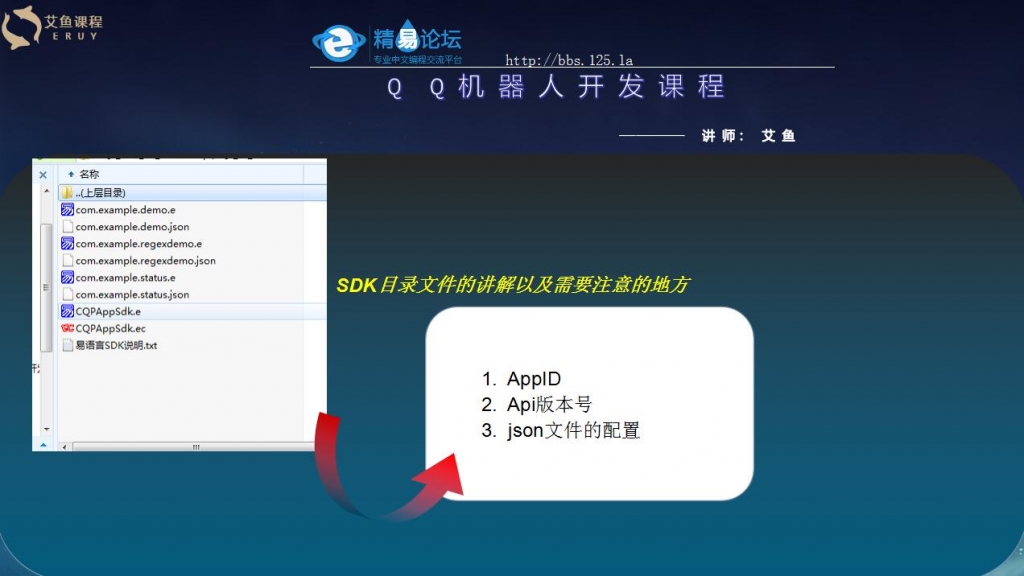Select the com.example.status.json file name
The image size is (1024, 576).
tap(132, 295)
